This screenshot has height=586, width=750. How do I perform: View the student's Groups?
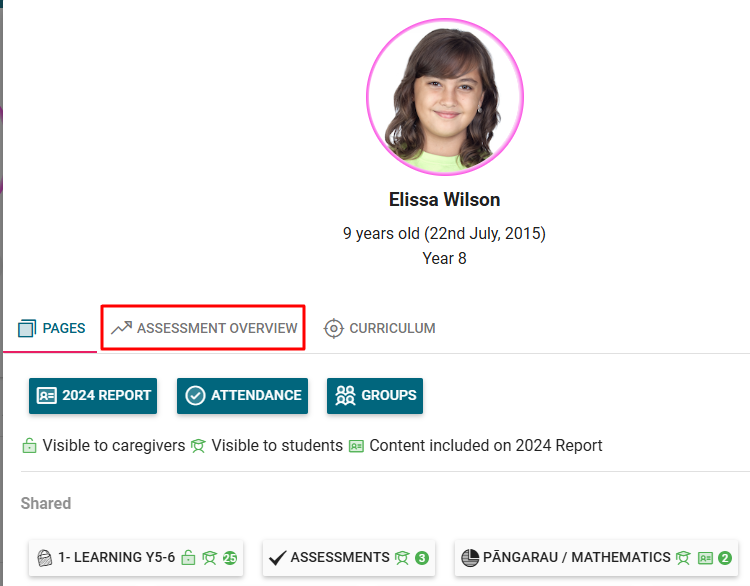(x=375, y=395)
